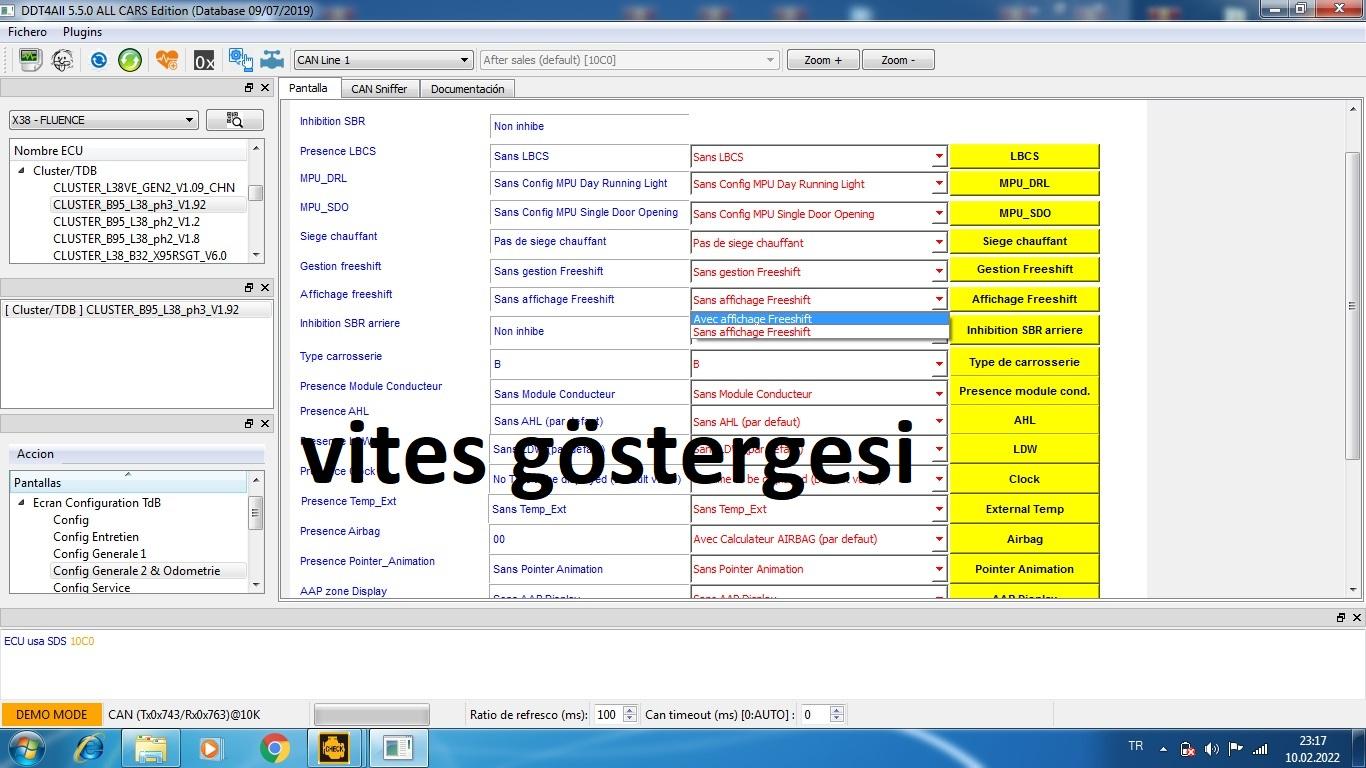Open the 0x hex tool icon

click(204, 61)
